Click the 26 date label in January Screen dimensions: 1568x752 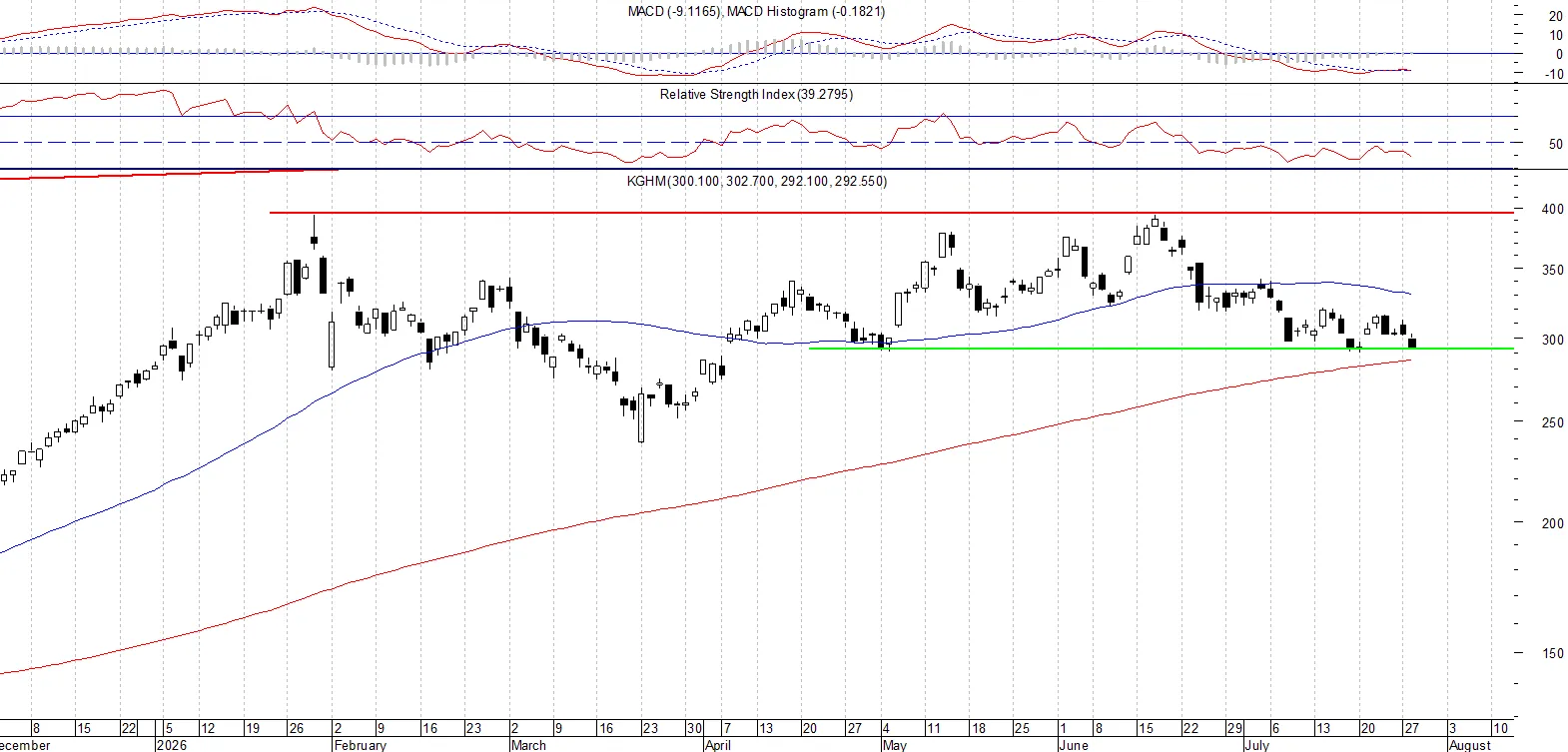(296, 728)
